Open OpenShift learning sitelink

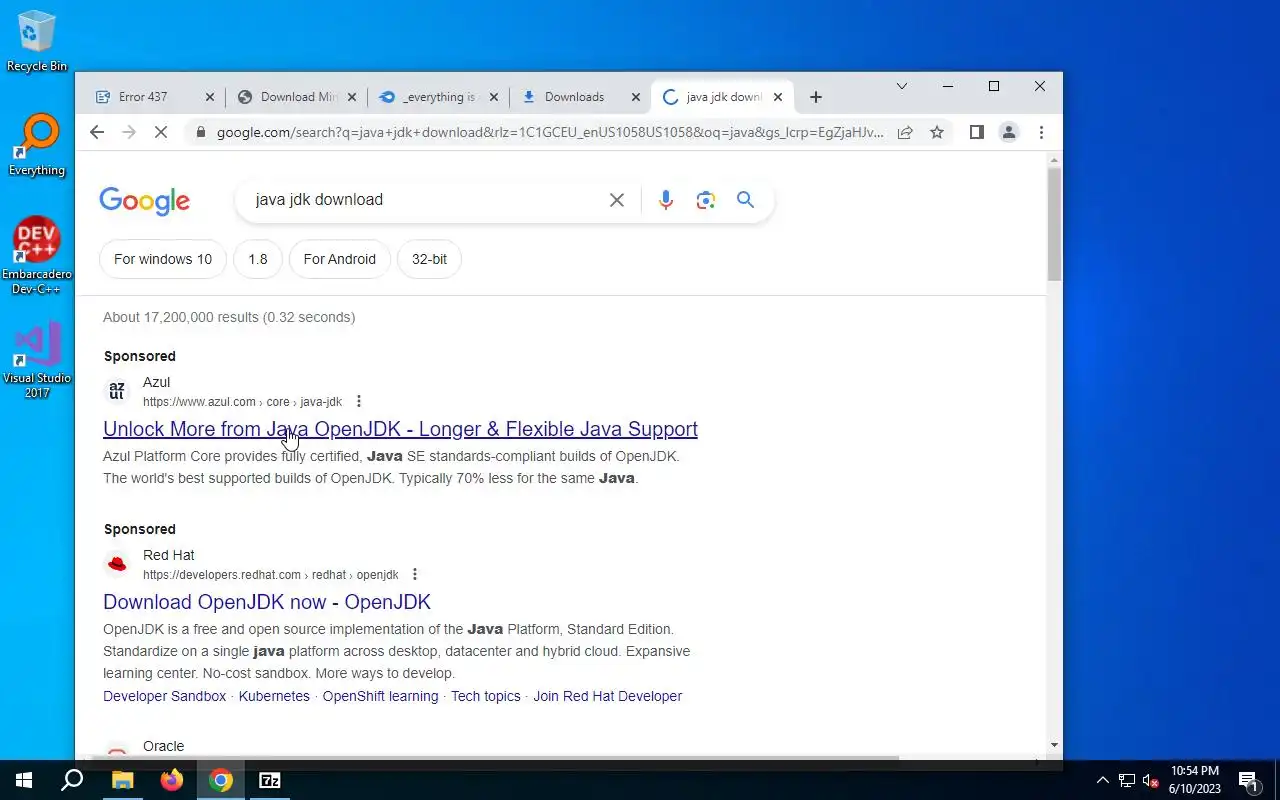pos(380,696)
